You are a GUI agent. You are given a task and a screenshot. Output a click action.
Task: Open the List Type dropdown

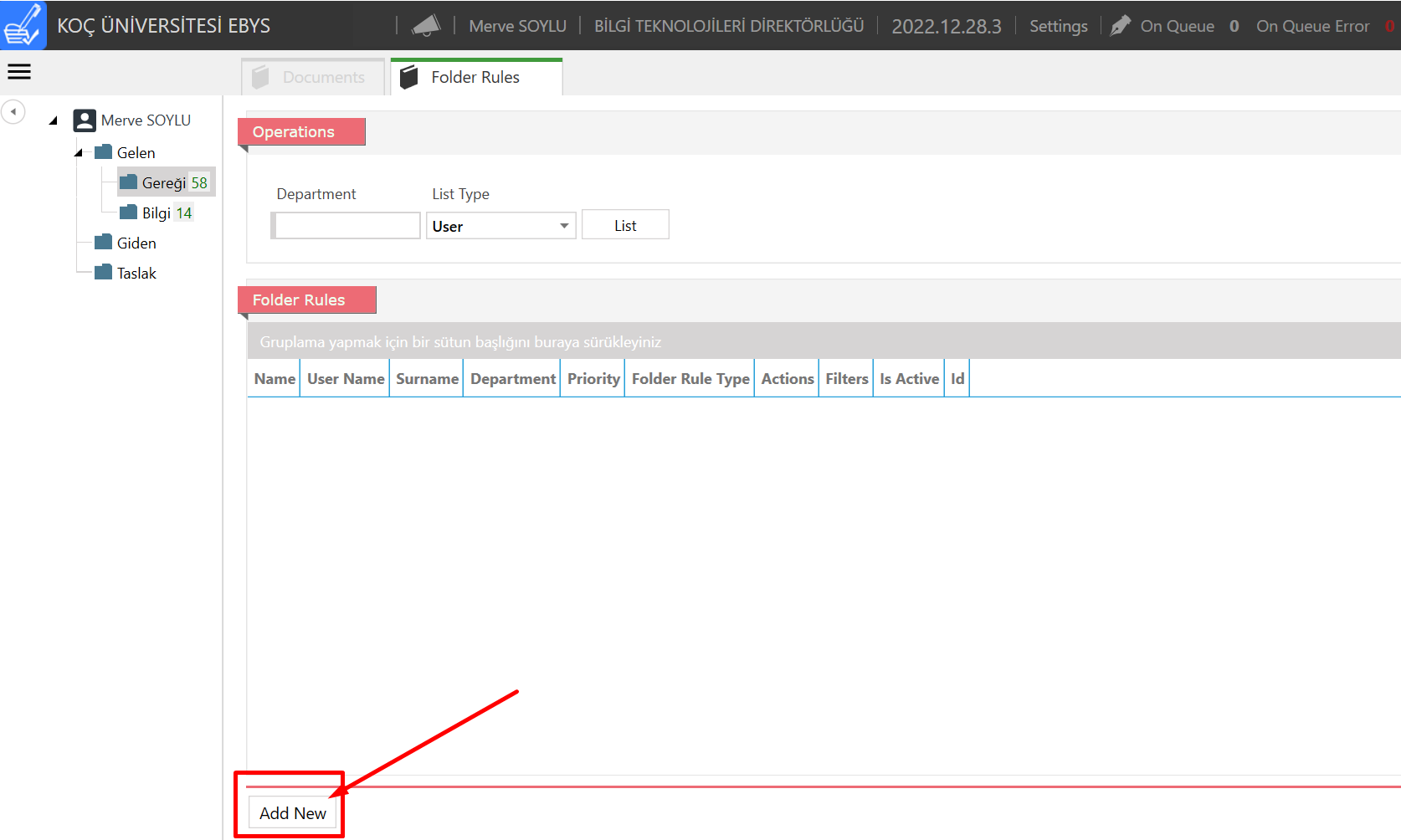[500, 226]
